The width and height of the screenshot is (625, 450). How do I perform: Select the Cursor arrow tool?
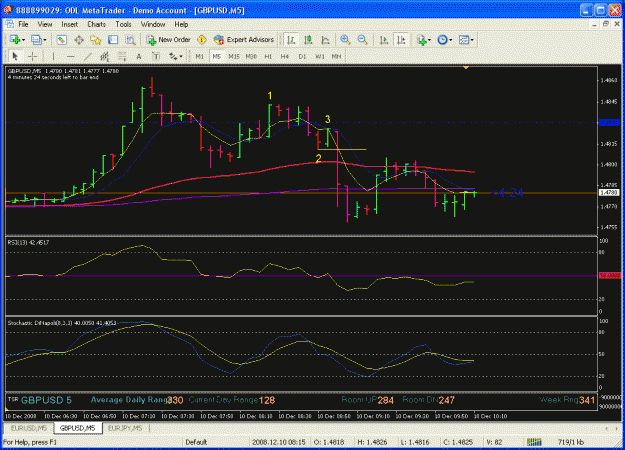(x=15, y=57)
